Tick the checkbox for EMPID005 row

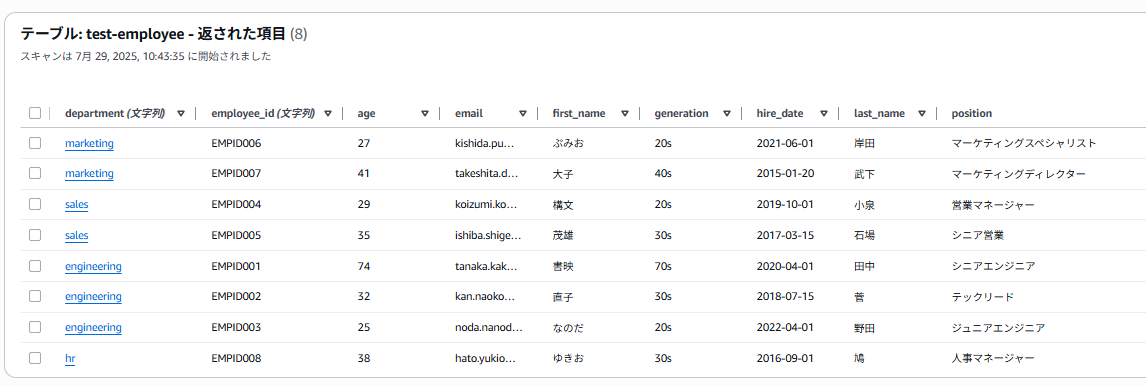coord(35,235)
